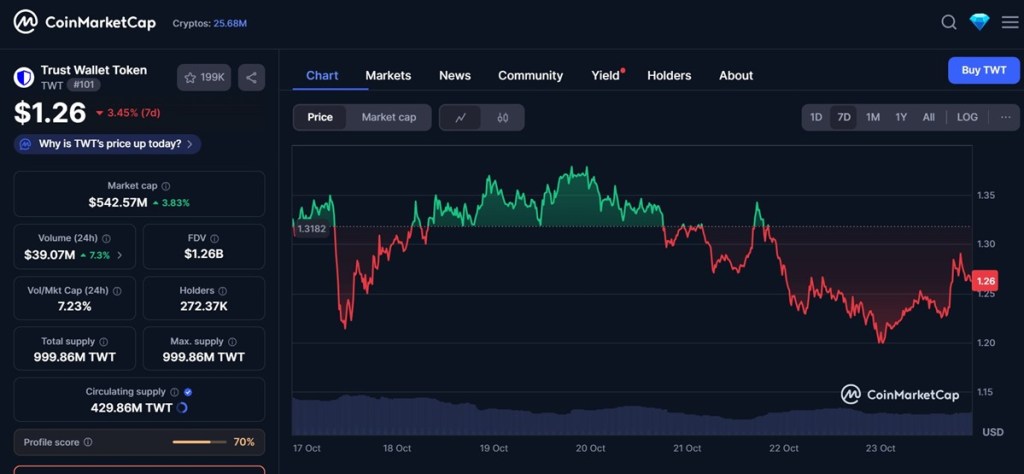This screenshot has width=1024, height=474.
Task: Expand Volume (24h) details chevron
Action: [120, 255]
